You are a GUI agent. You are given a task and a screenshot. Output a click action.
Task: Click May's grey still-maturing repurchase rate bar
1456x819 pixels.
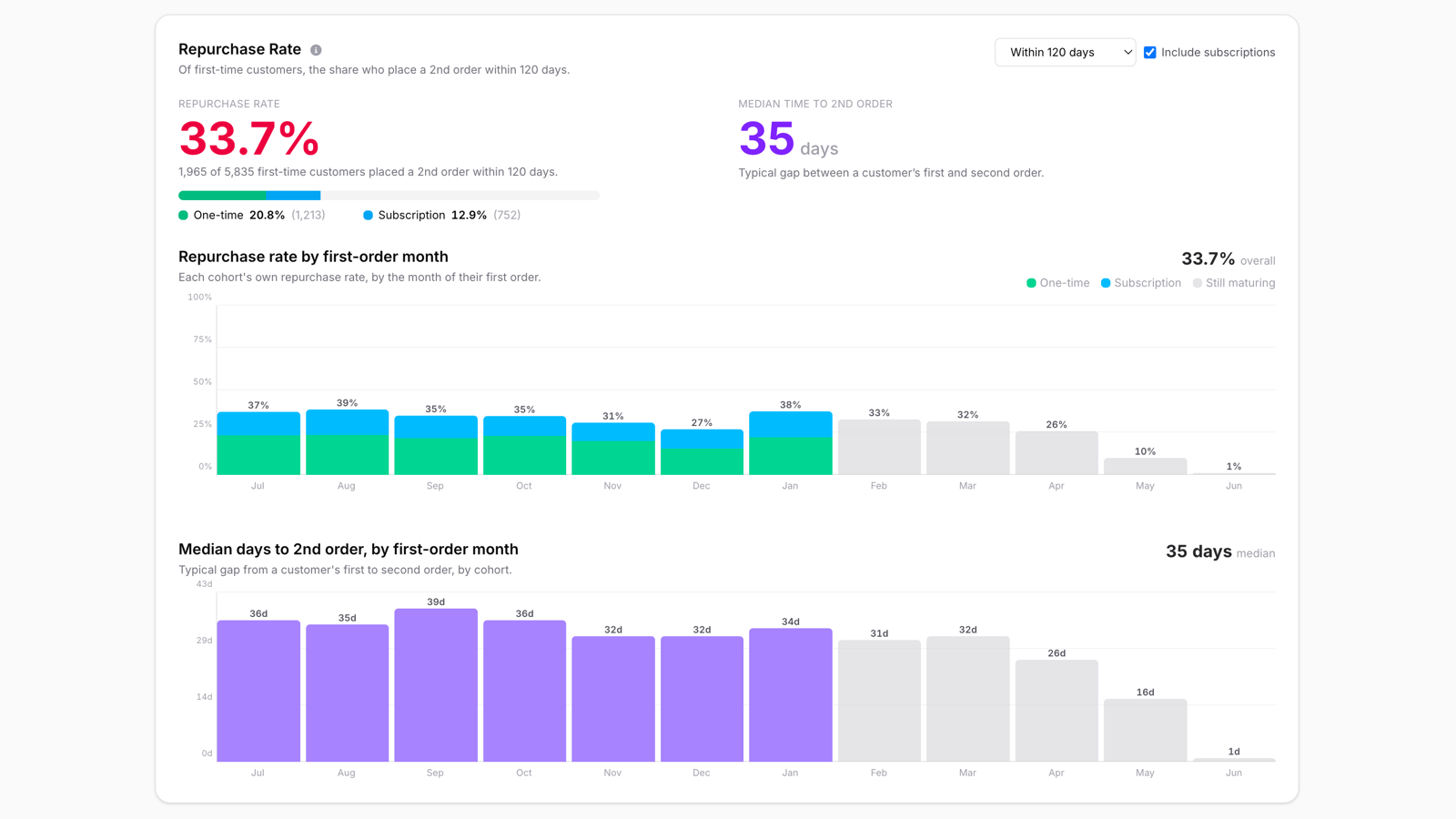point(1146,467)
